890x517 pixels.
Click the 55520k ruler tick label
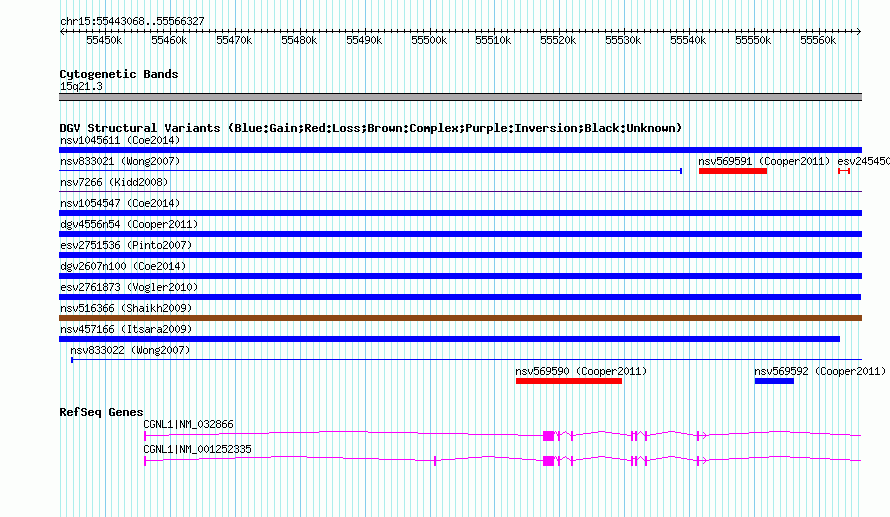tap(558, 40)
